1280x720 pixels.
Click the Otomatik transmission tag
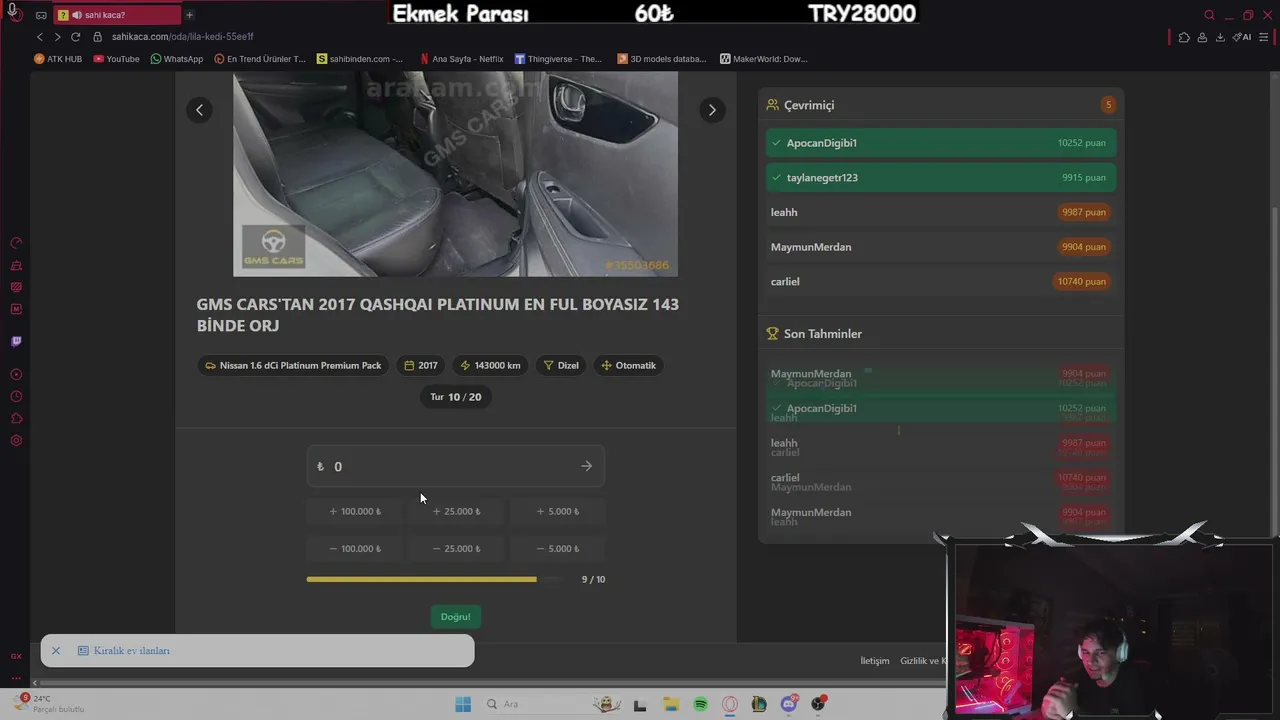(x=628, y=365)
